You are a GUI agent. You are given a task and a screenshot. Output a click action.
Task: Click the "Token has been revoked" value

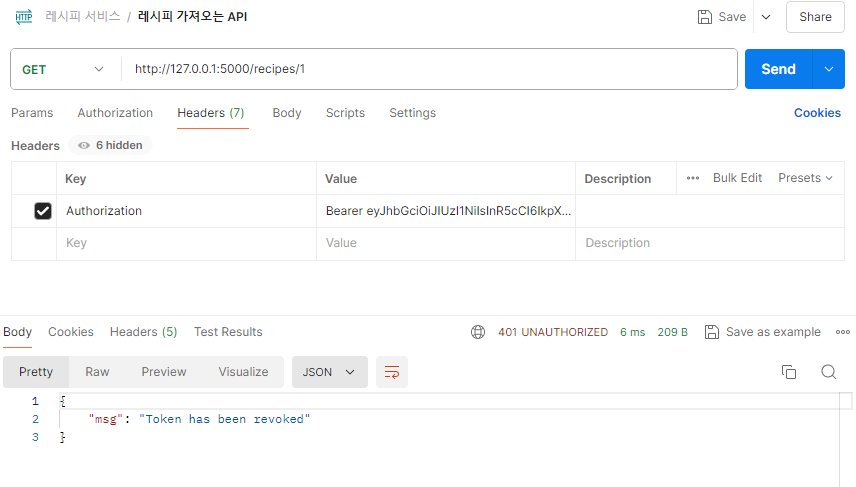[x=224, y=419]
